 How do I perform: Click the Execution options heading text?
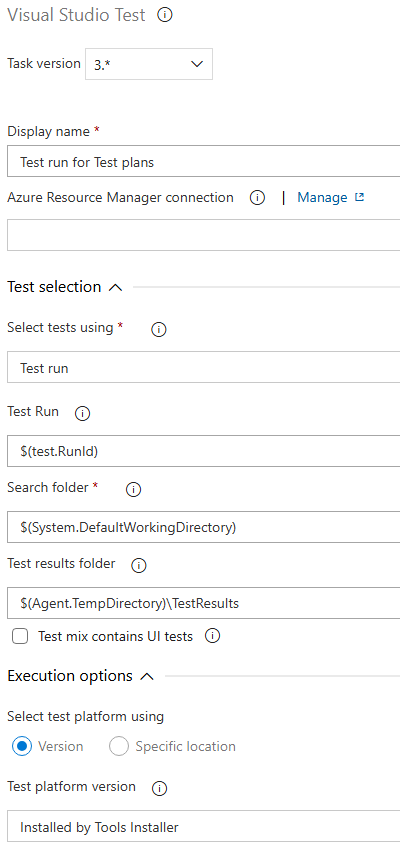[x=70, y=676]
